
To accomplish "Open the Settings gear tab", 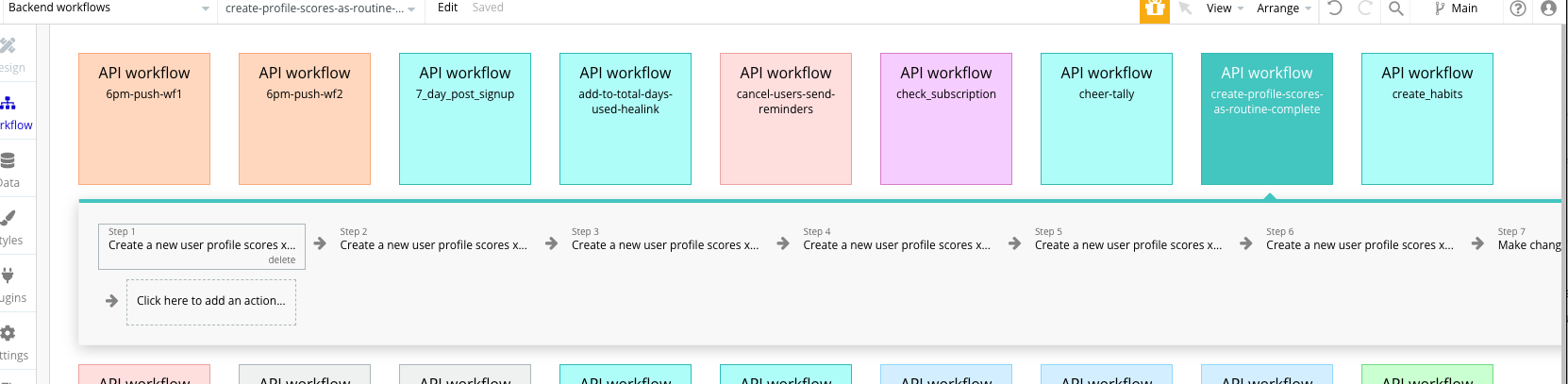I will pos(9,342).
